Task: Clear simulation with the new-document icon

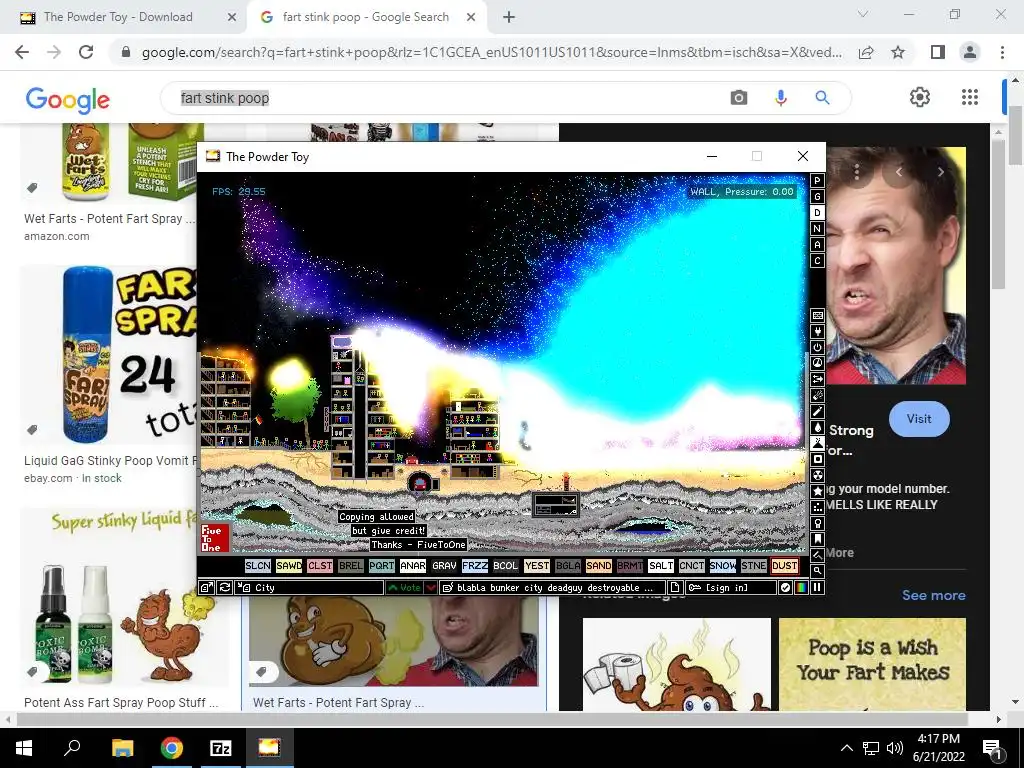Action: 675,588
